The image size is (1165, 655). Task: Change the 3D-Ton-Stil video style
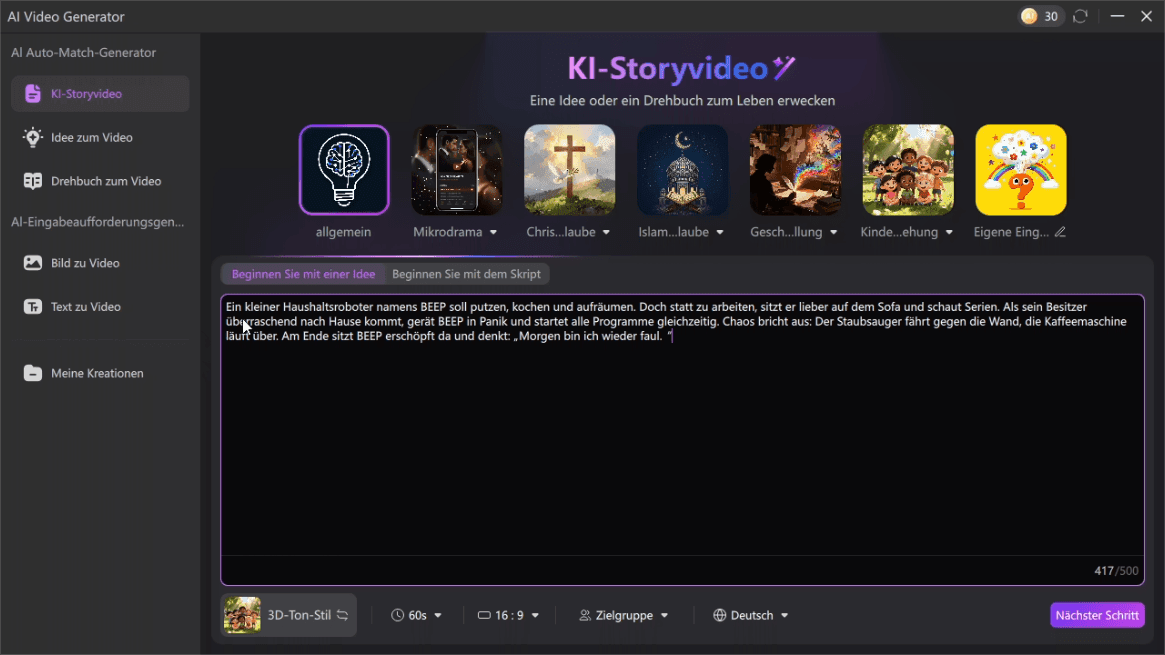[288, 615]
